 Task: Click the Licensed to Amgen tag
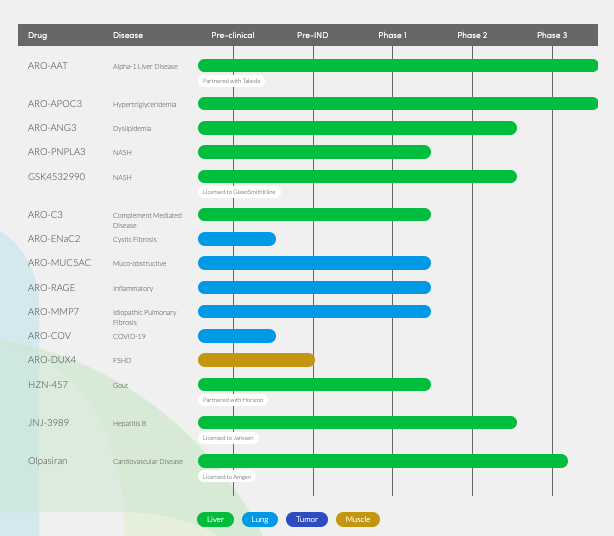(227, 477)
